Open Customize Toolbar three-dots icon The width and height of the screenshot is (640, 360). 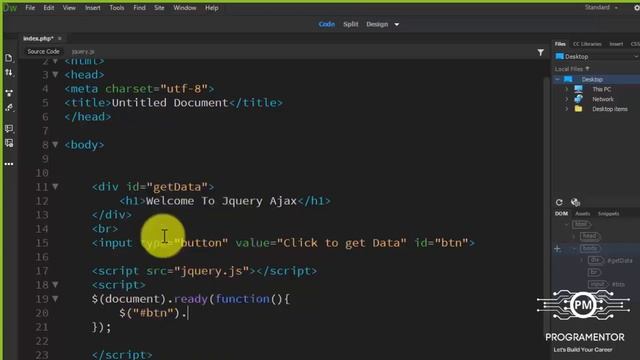tap(9, 164)
